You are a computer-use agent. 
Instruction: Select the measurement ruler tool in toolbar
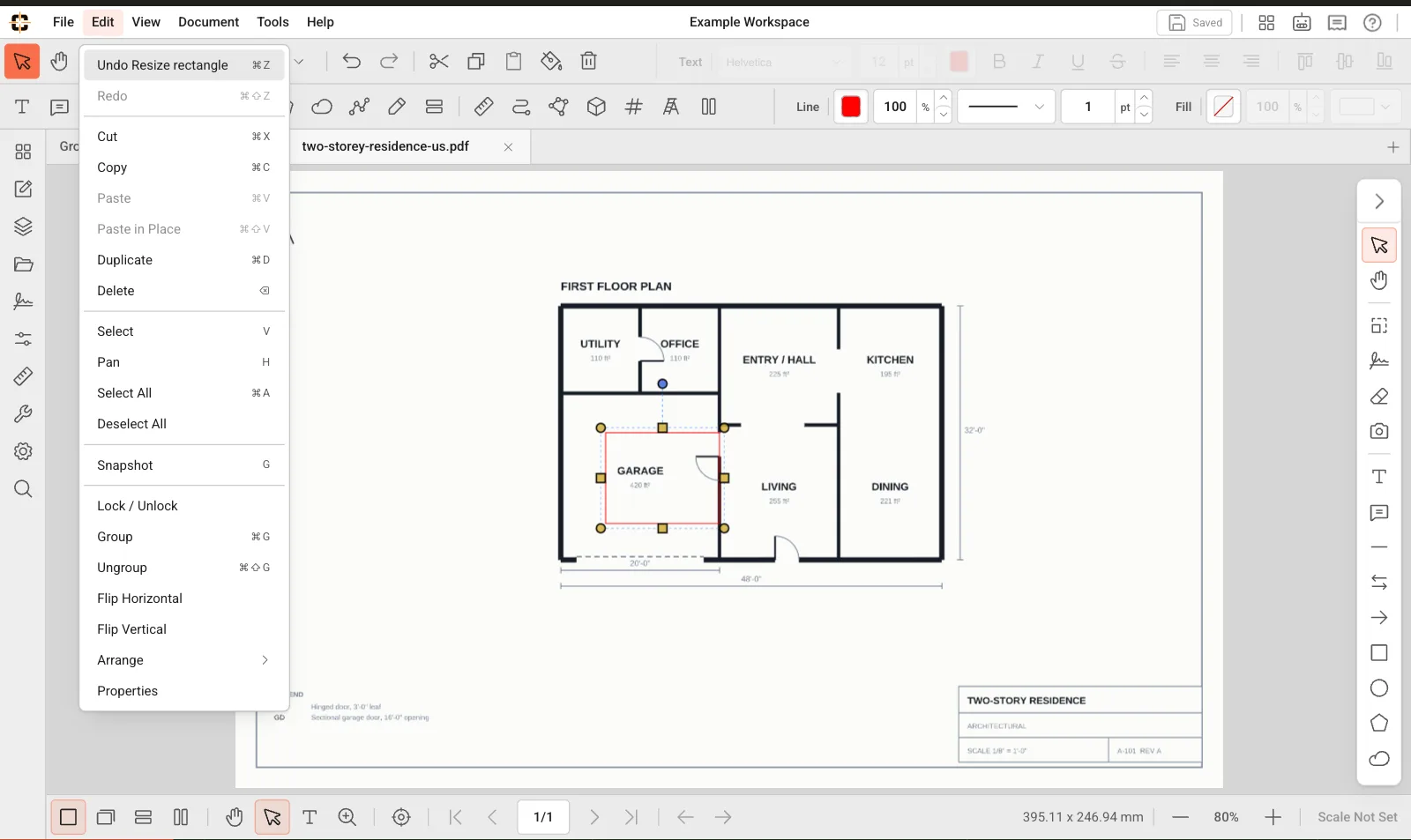[483, 107]
